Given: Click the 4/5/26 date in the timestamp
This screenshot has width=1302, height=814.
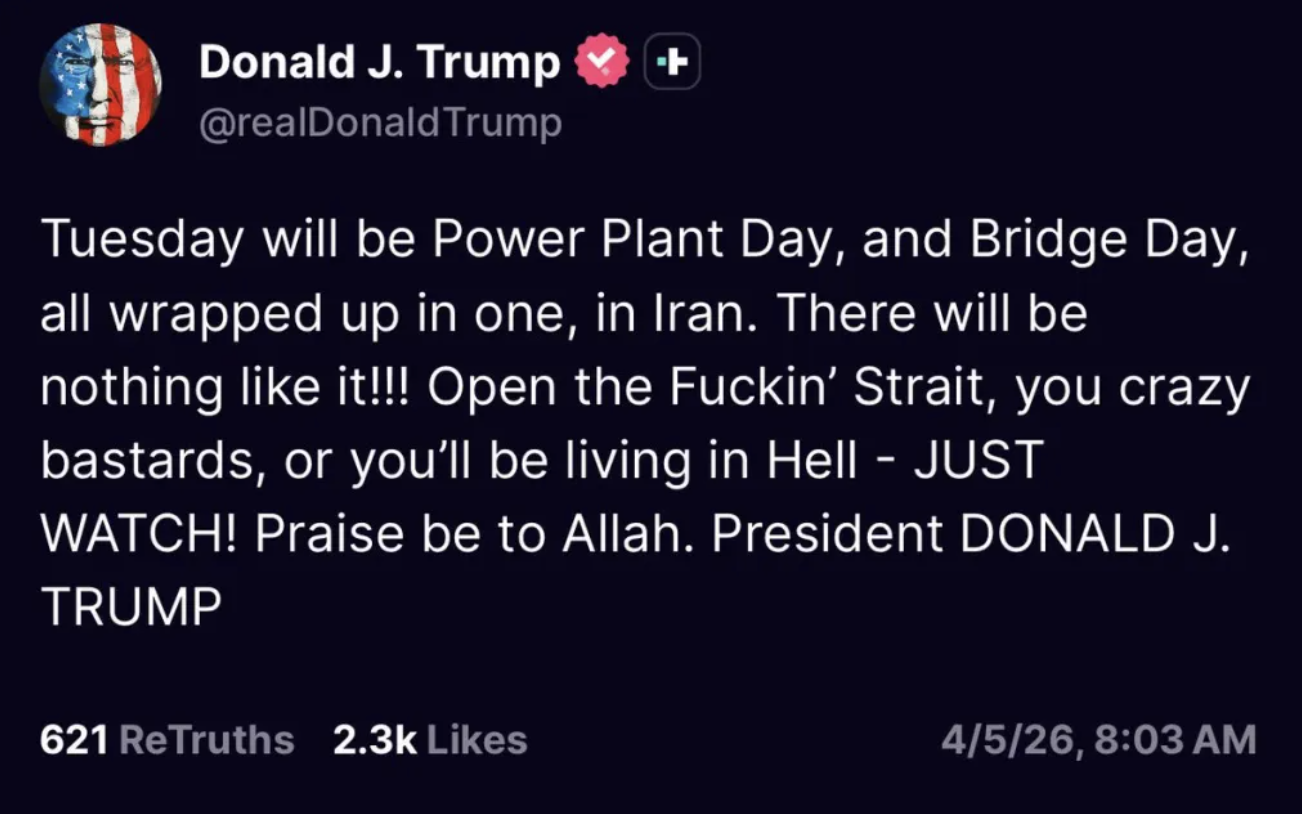Looking at the screenshot, I should pyautogui.click(x=1010, y=740).
